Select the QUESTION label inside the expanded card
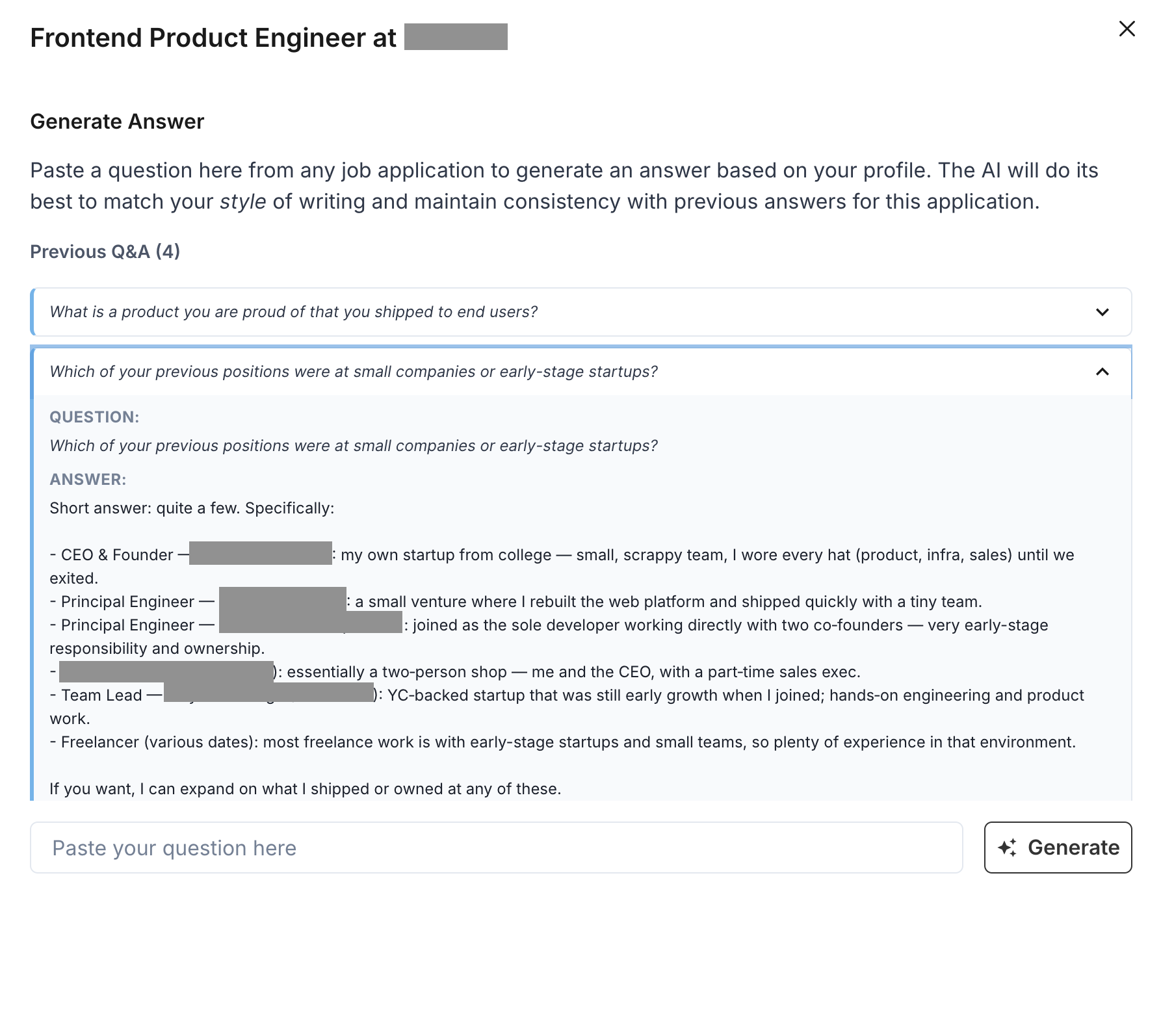Image resolution: width=1161 pixels, height=1036 pixels. (94, 417)
